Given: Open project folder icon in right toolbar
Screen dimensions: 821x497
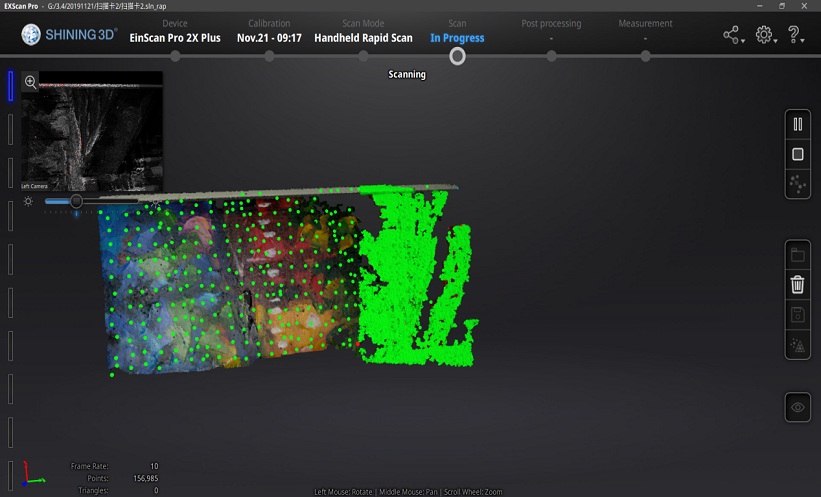Looking at the screenshot, I should pos(797,255).
